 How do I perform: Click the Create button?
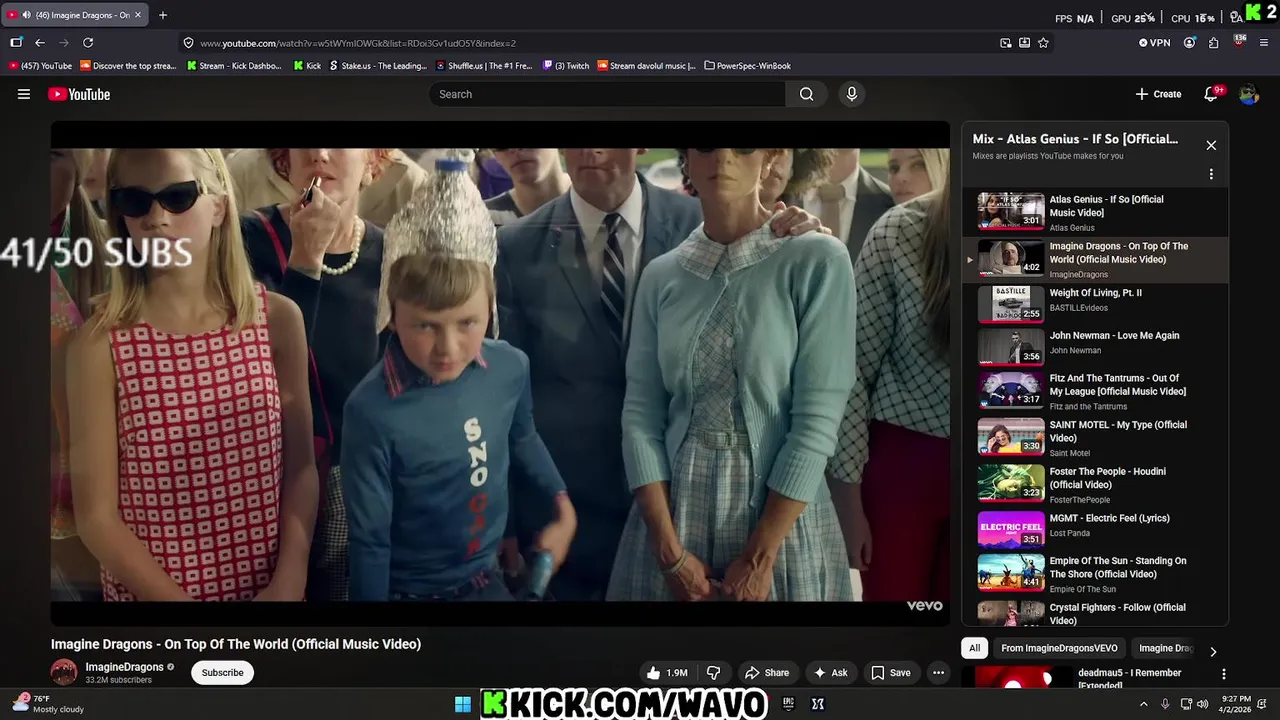1158,94
